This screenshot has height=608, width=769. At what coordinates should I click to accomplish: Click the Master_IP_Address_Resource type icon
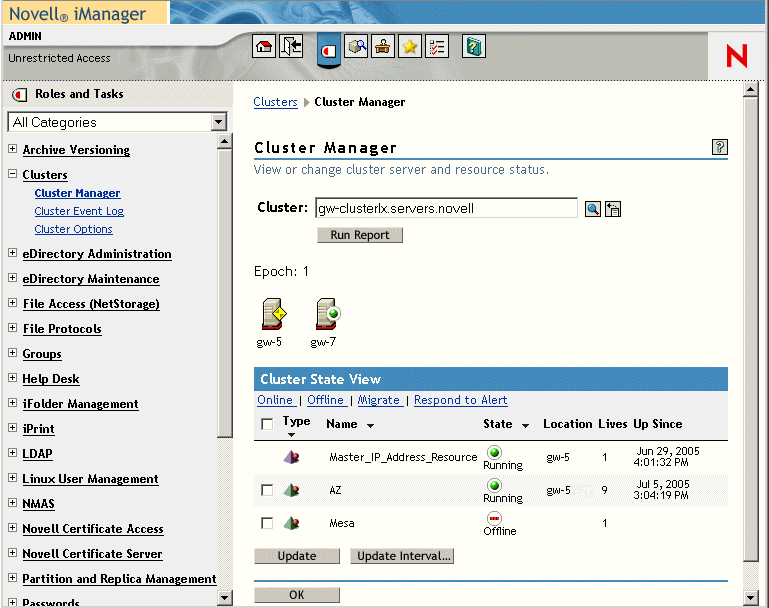[291, 457]
